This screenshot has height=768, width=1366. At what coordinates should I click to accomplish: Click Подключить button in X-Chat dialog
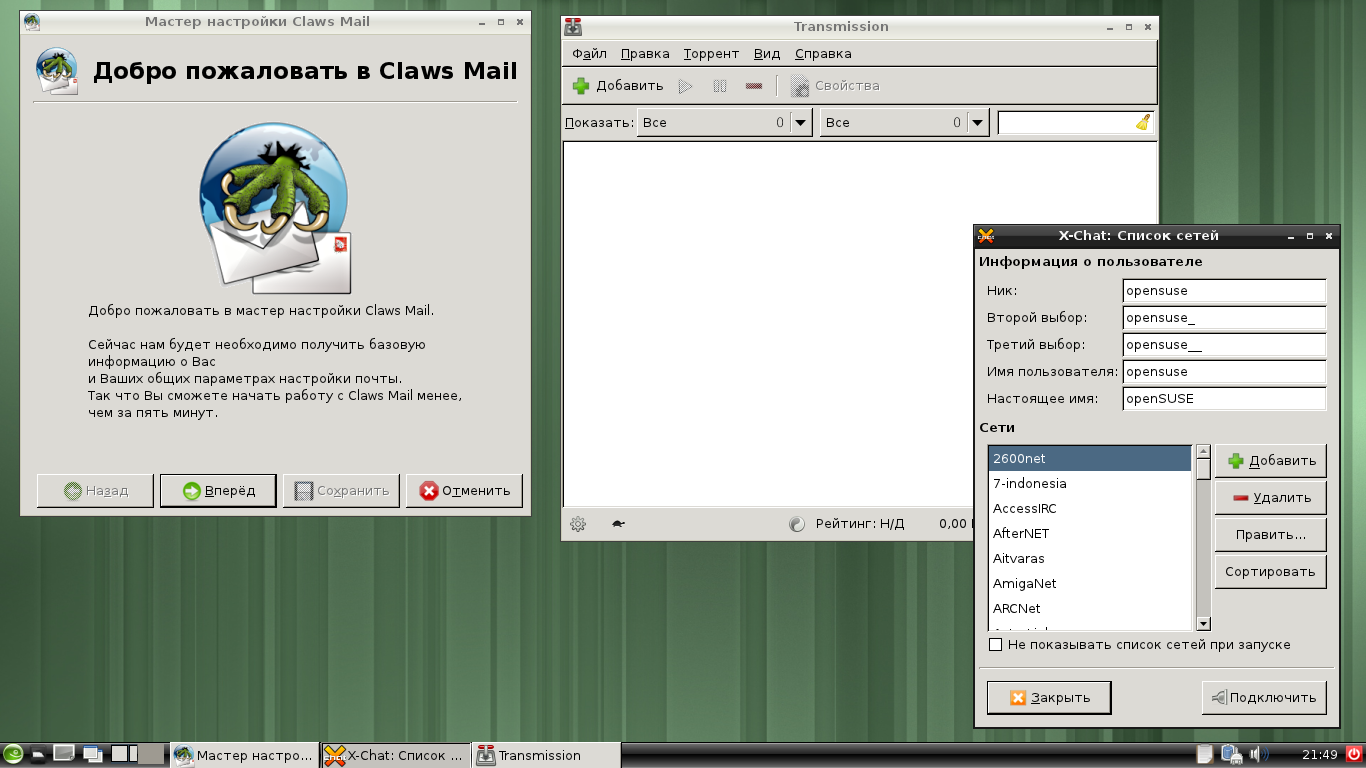(1264, 698)
